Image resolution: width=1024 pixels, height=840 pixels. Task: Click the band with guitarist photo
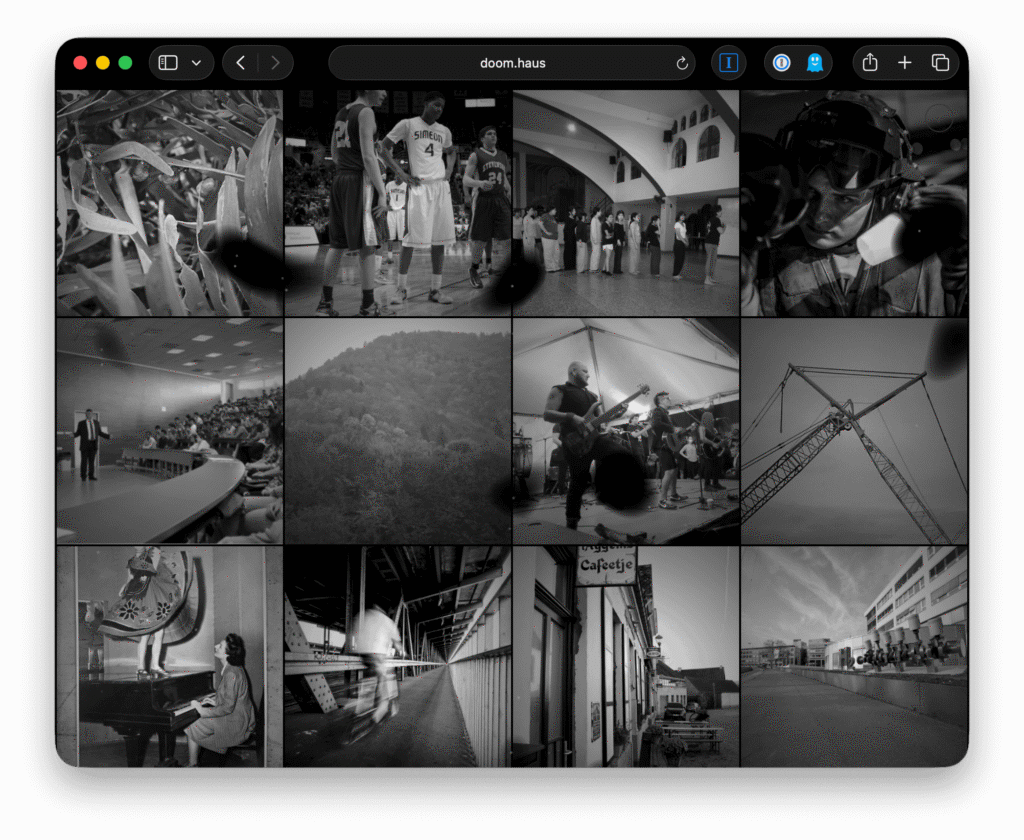coord(625,431)
